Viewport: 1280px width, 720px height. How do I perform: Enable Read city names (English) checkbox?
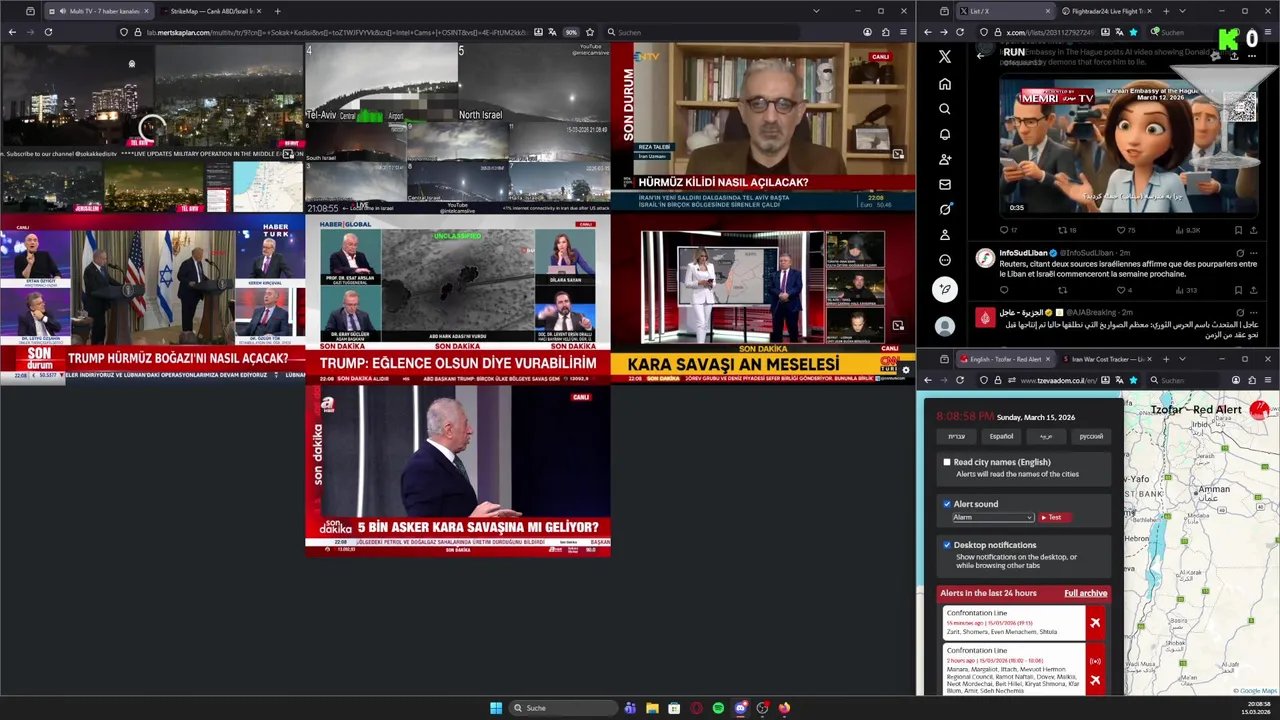coord(947,462)
